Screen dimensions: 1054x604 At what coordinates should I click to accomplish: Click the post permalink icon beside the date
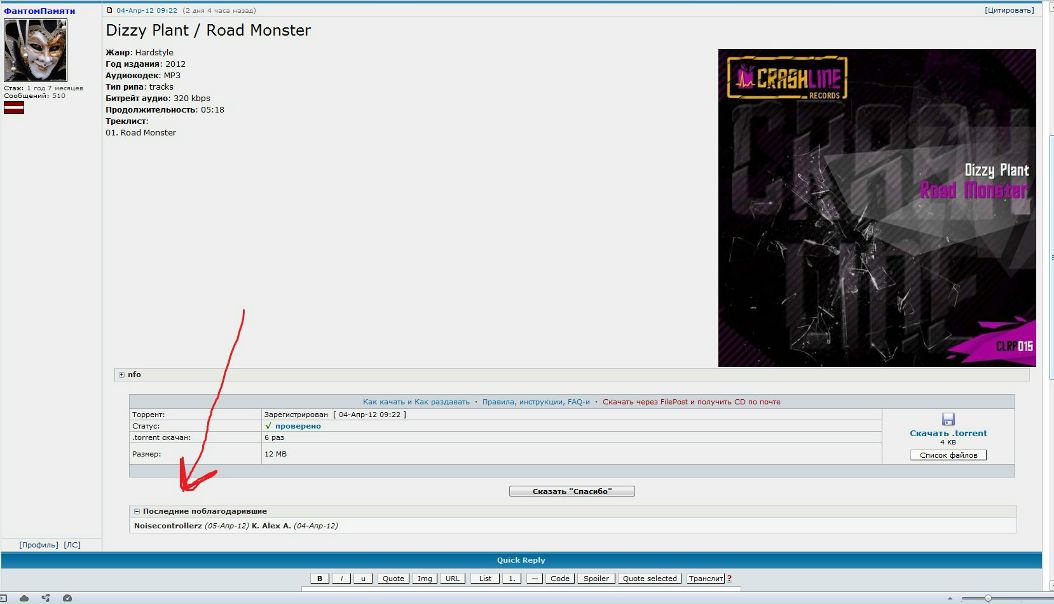pyautogui.click(x=110, y=10)
